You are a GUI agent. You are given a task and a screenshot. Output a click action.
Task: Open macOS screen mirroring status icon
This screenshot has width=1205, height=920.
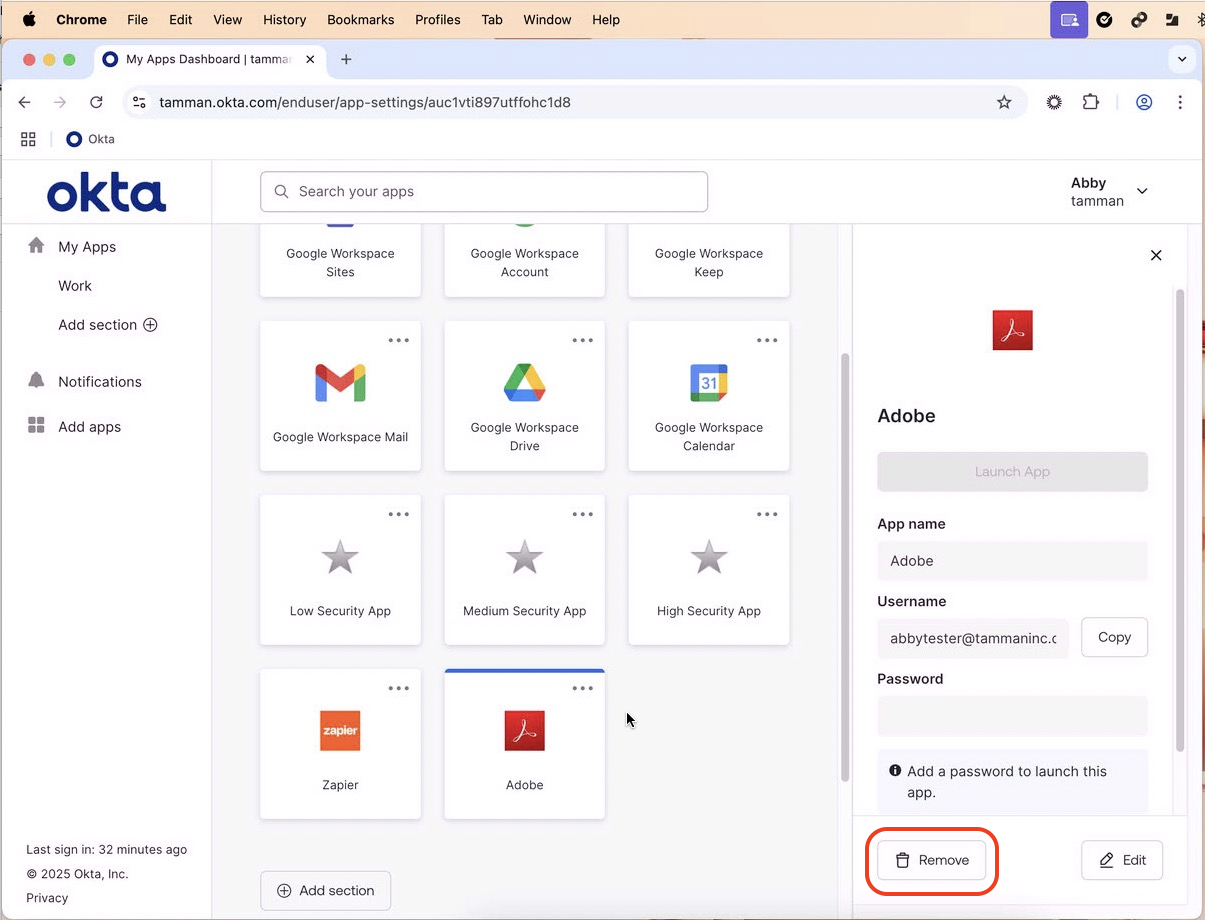point(1069,19)
